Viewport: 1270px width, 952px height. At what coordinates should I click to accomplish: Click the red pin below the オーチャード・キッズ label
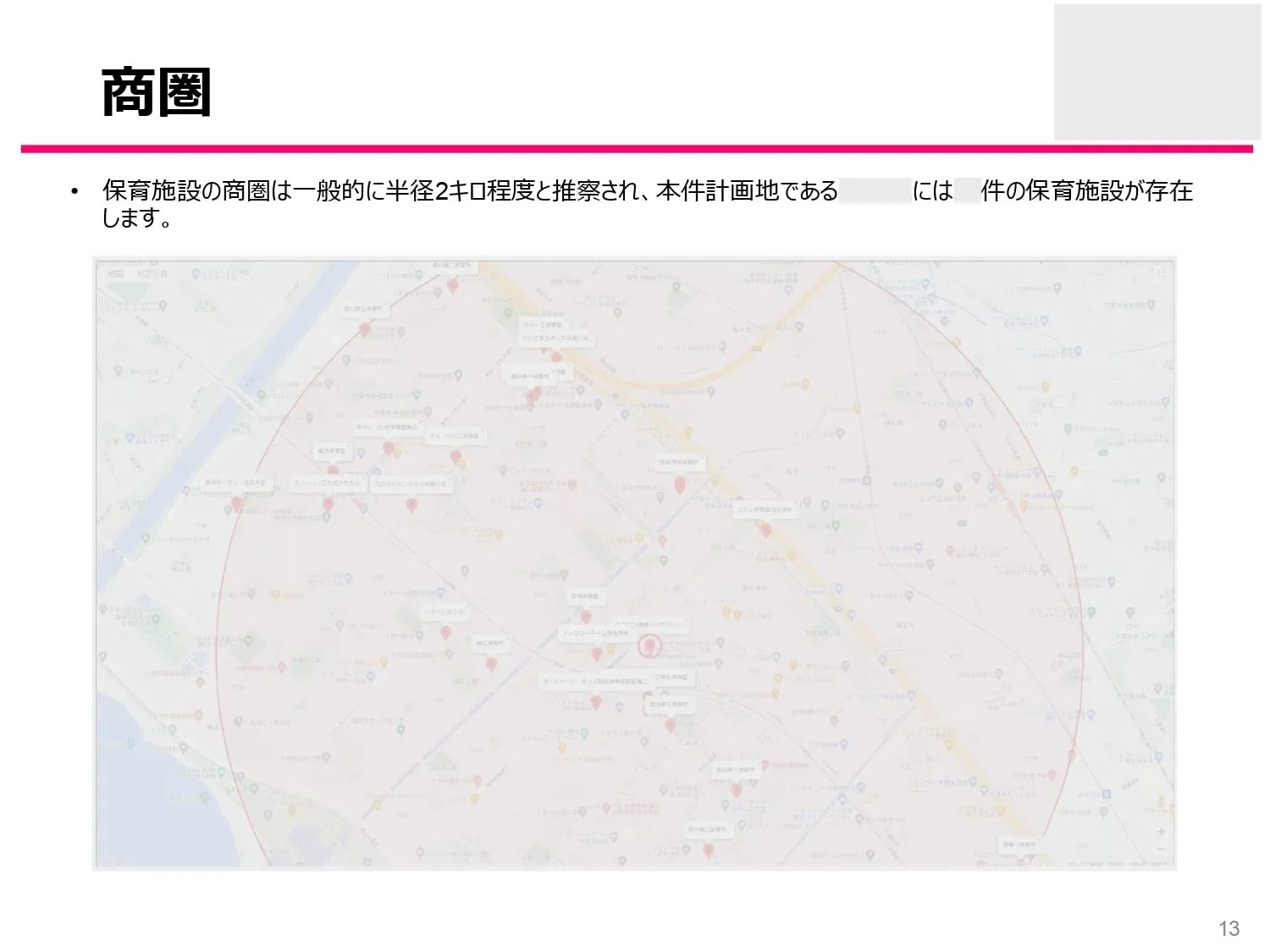pyautogui.click(x=597, y=702)
